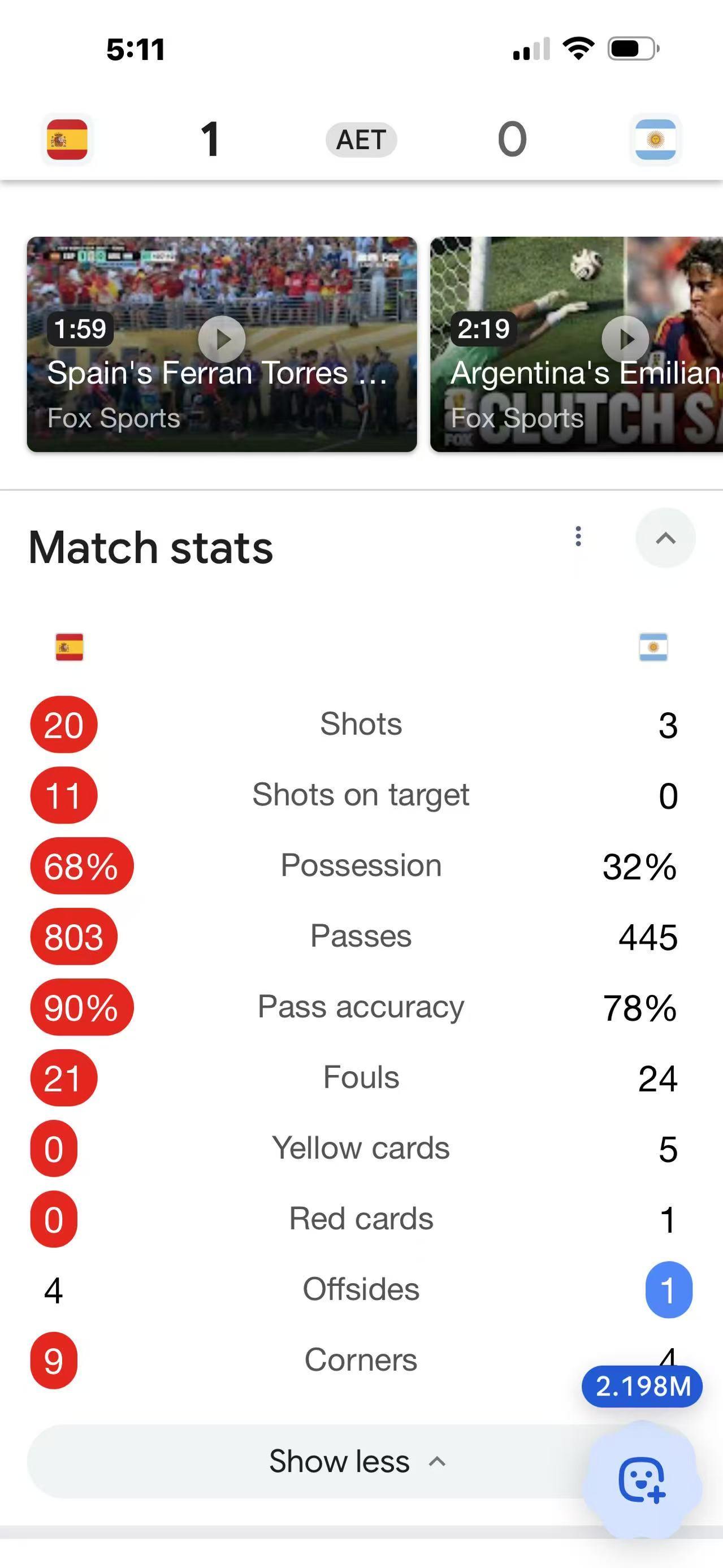
Task: Tap the battery icon in status bar
Action: point(634,49)
